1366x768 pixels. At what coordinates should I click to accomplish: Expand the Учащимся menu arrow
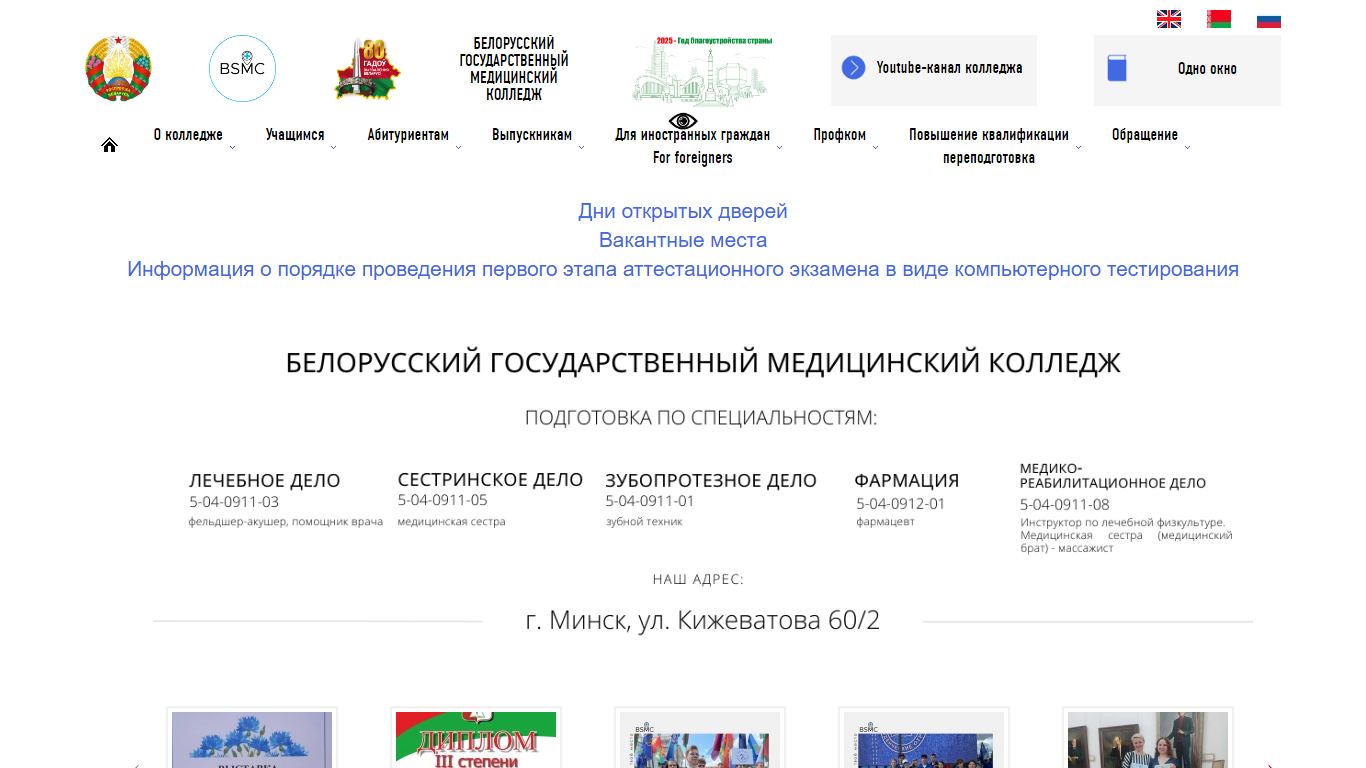(x=333, y=147)
